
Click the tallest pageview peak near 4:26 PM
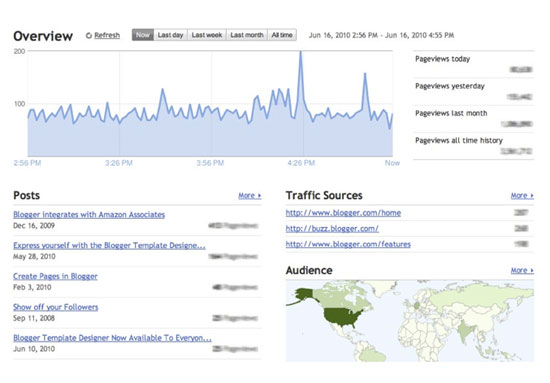tap(300, 52)
